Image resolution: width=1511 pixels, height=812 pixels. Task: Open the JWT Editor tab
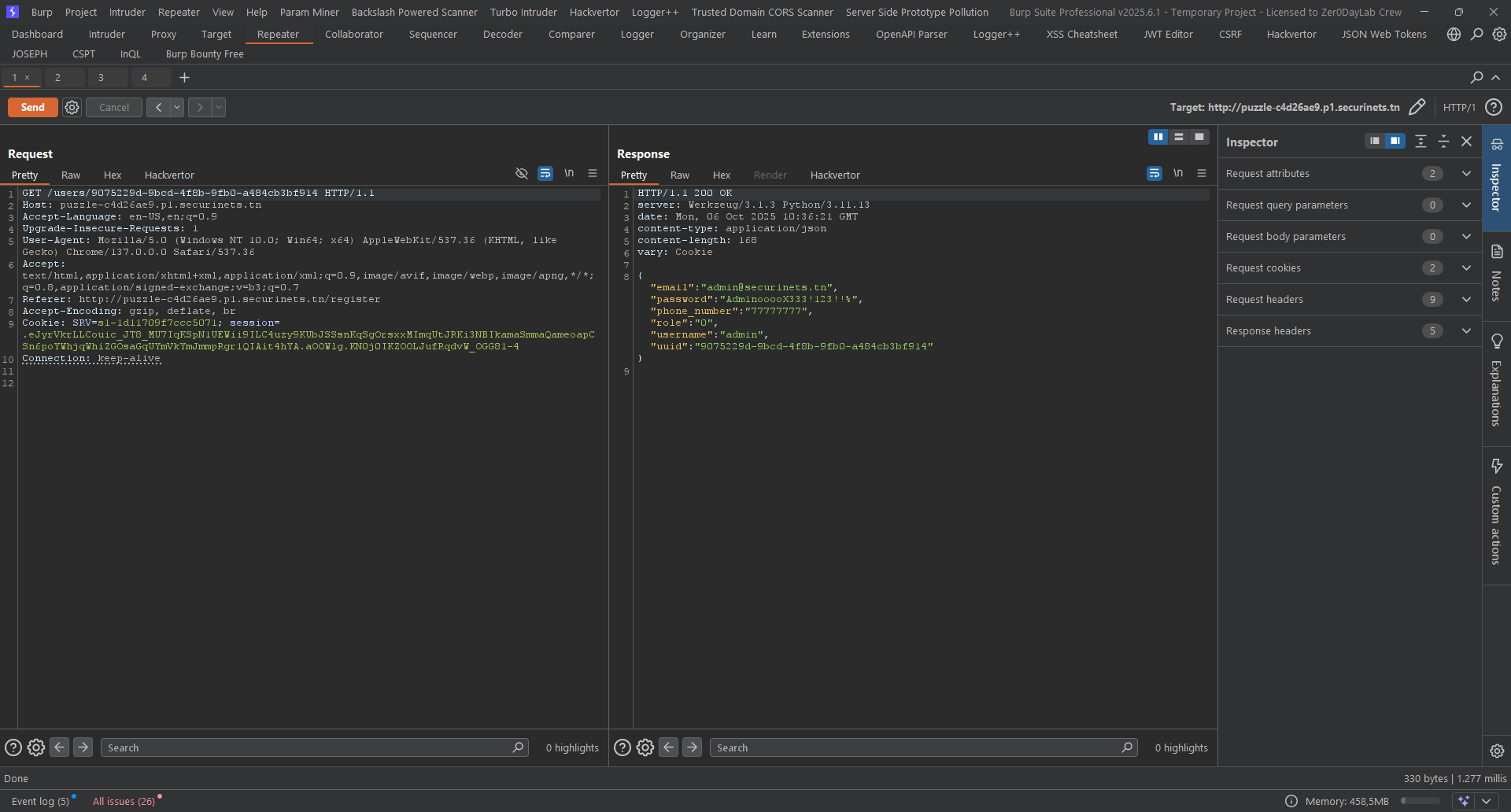(x=1168, y=35)
